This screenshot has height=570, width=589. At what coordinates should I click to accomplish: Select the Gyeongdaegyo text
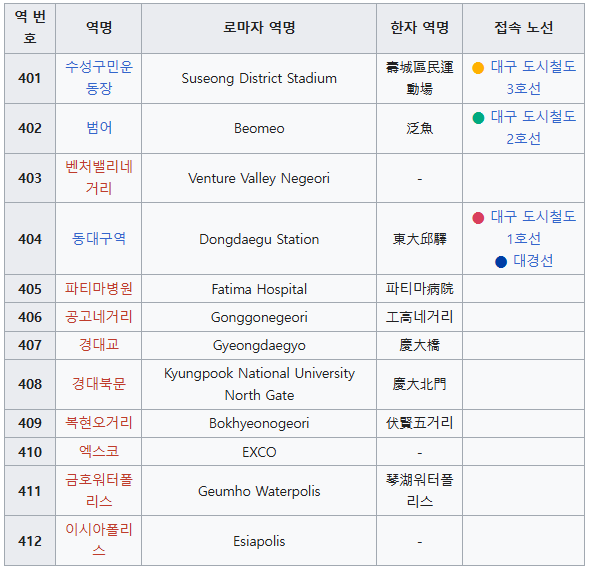259,345
